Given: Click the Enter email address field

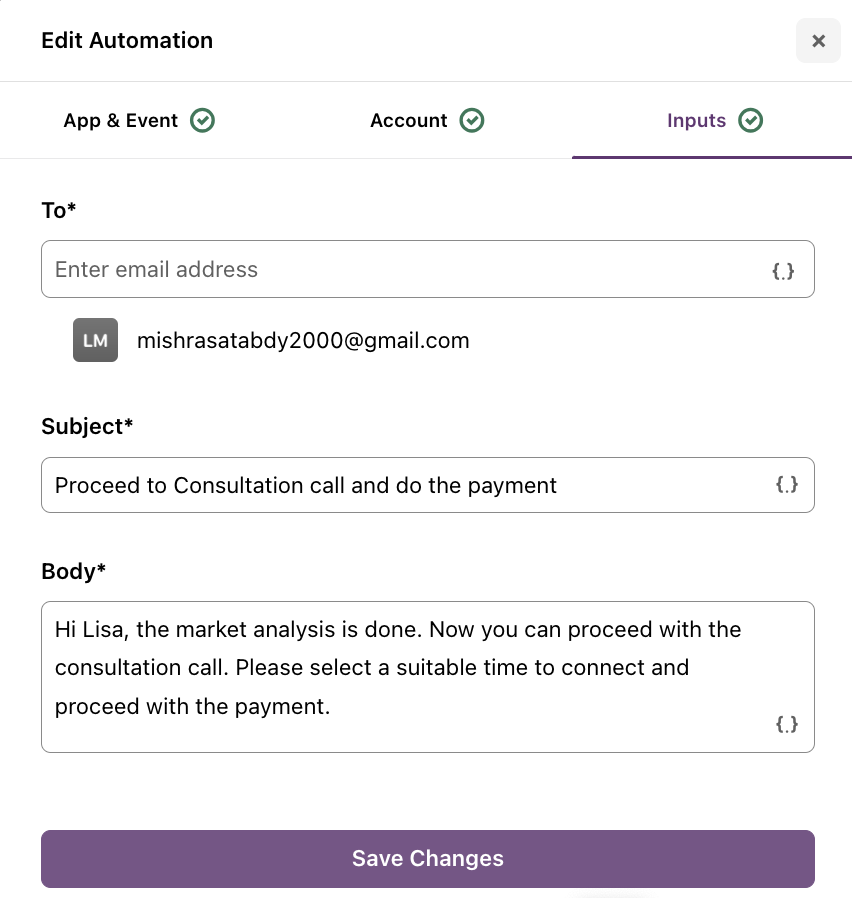Looking at the screenshot, I should click(x=428, y=269).
